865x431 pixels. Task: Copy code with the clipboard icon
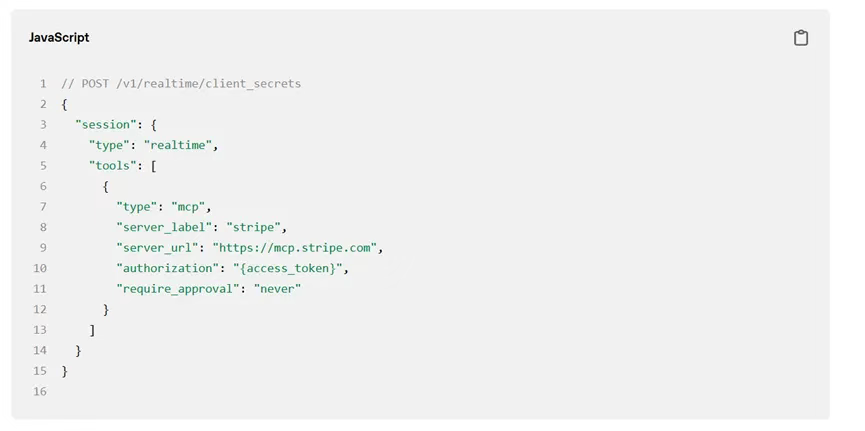[x=800, y=38]
